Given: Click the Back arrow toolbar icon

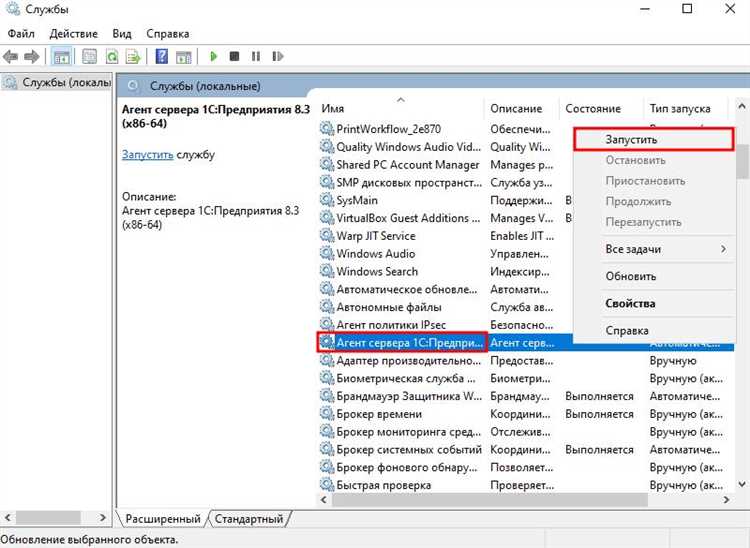Looking at the screenshot, I should tap(11, 57).
